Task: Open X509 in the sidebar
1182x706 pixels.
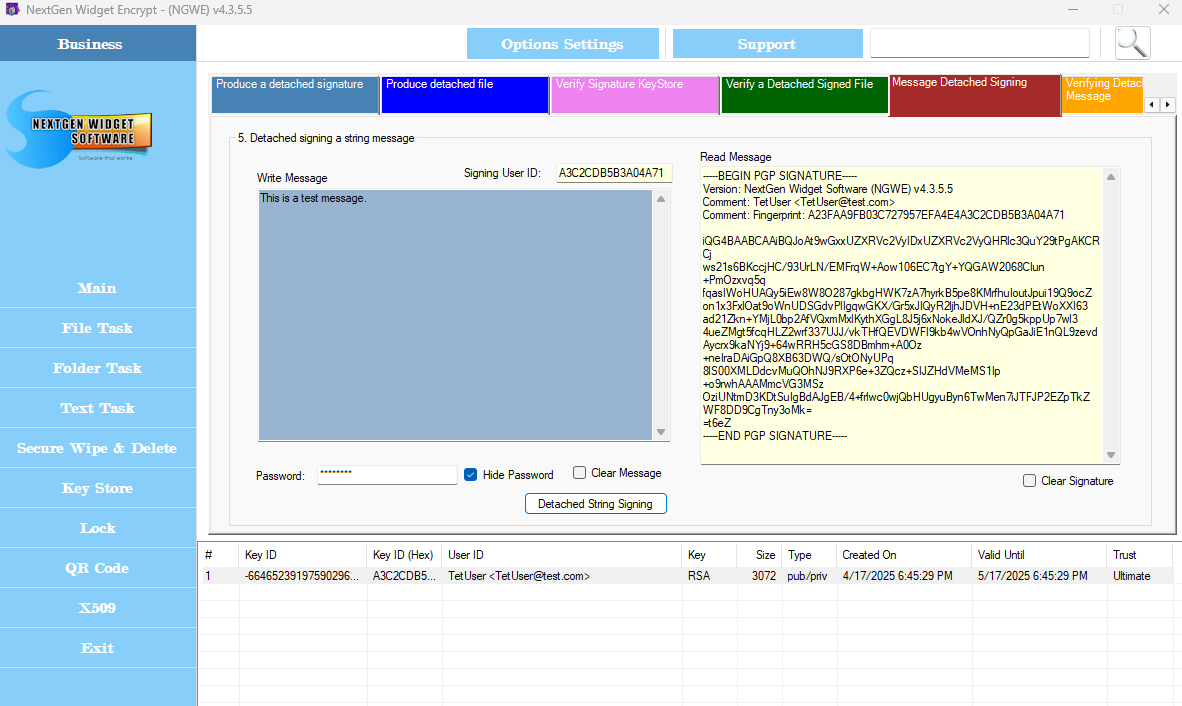Action: point(98,607)
